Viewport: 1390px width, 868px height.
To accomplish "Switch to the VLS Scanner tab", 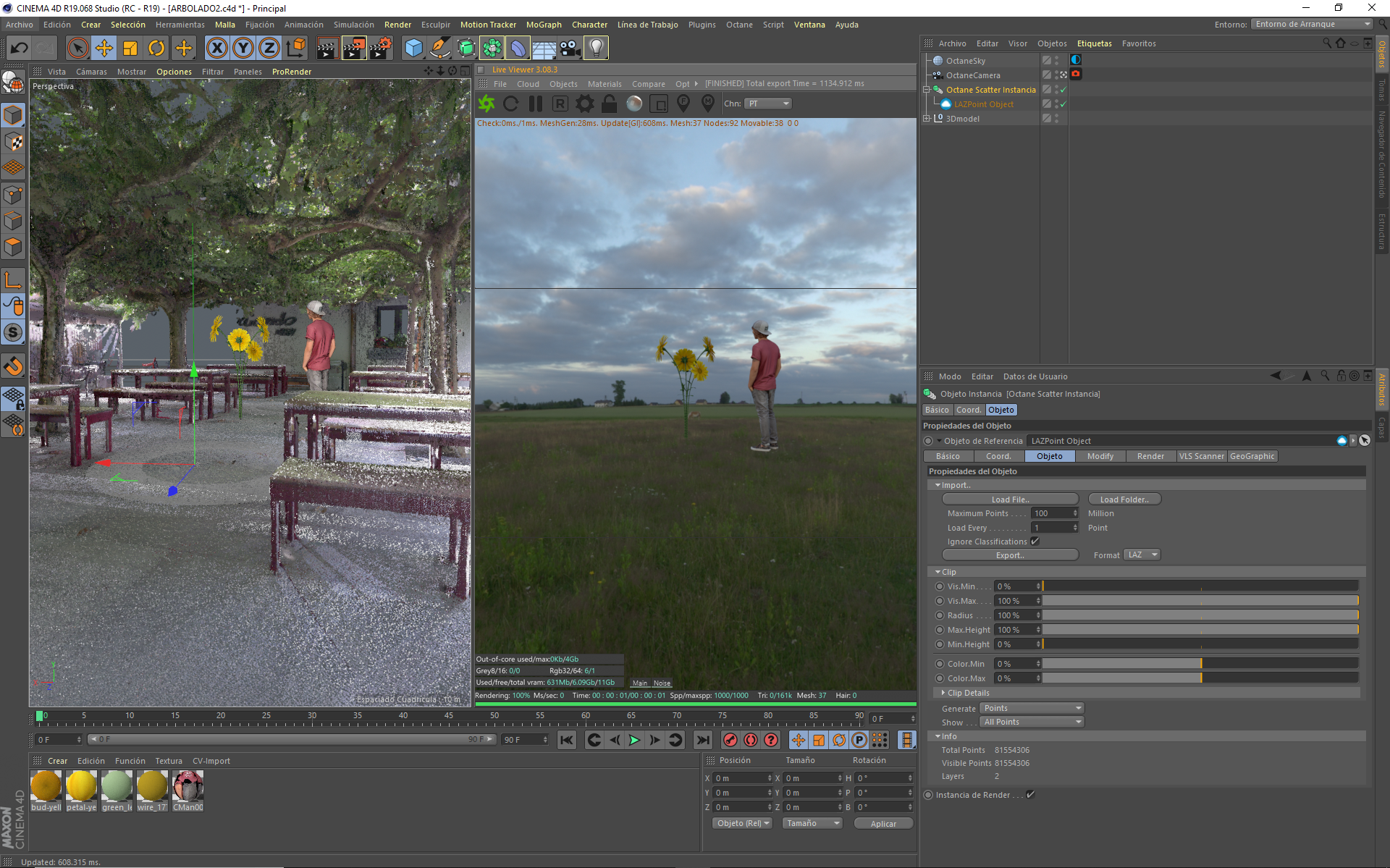I will 1201,456.
